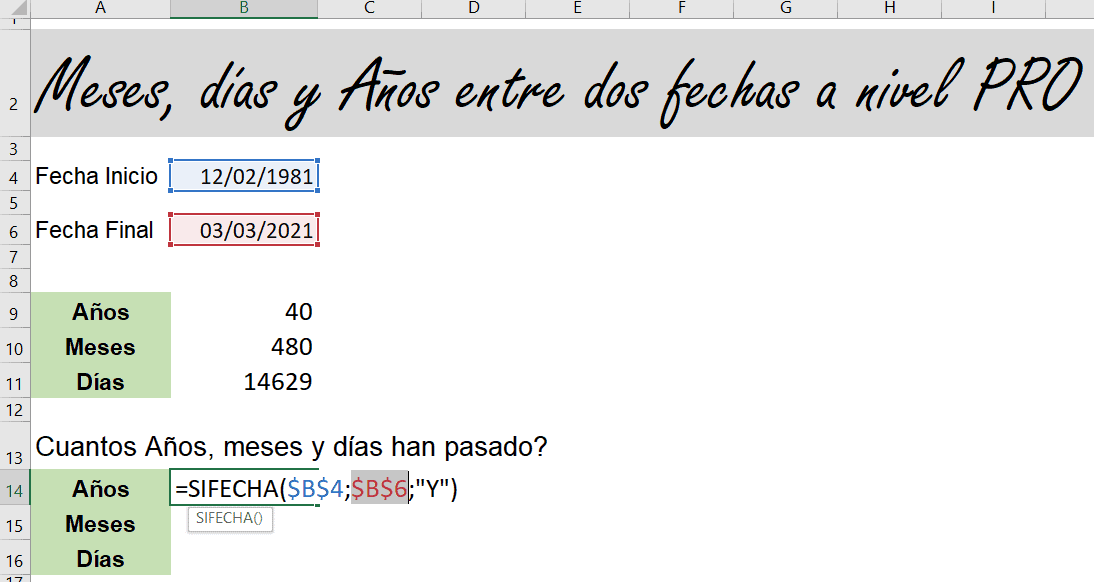Select column C header
Viewport: 1094px width, 582px height.
tap(370, 8)
